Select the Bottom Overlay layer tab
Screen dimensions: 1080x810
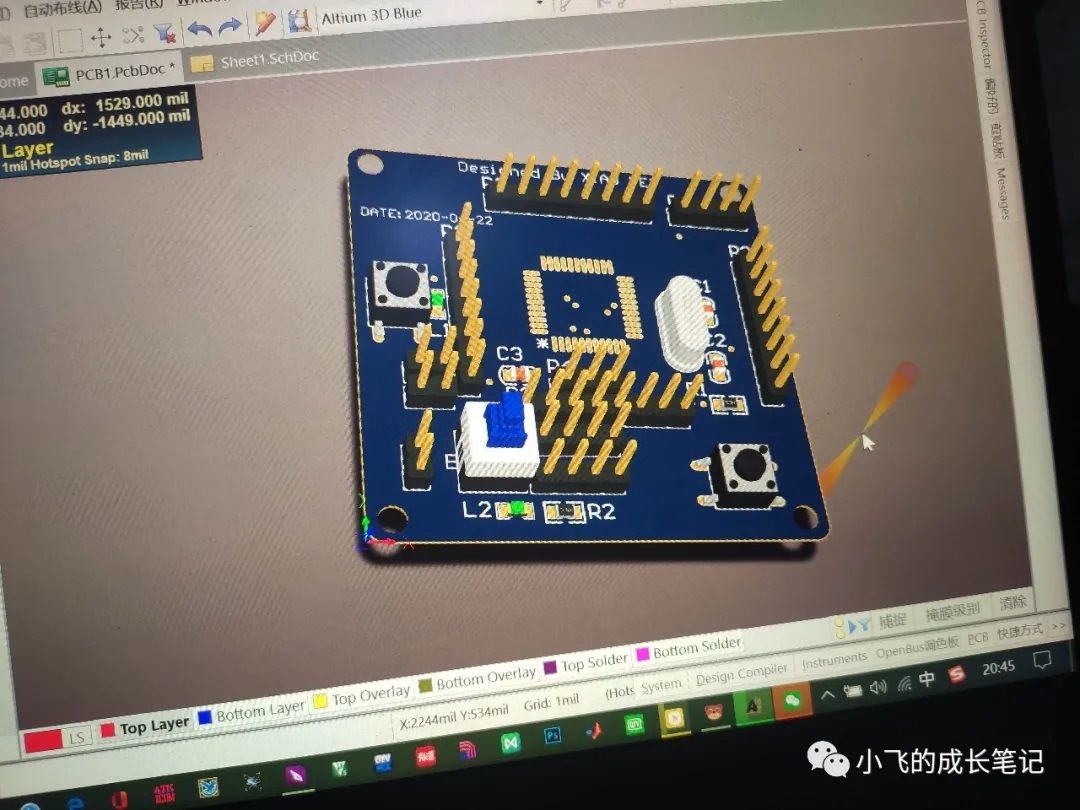477,678
